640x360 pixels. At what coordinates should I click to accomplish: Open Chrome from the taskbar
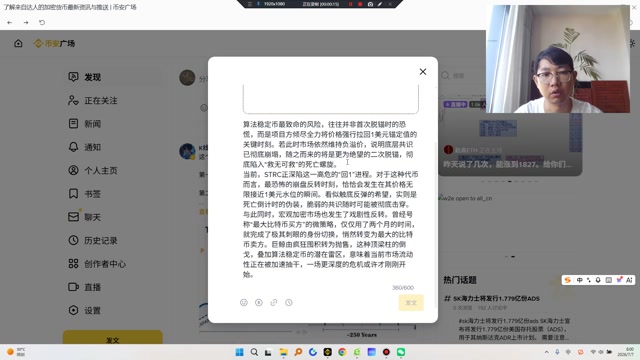(x=342, y=352)
